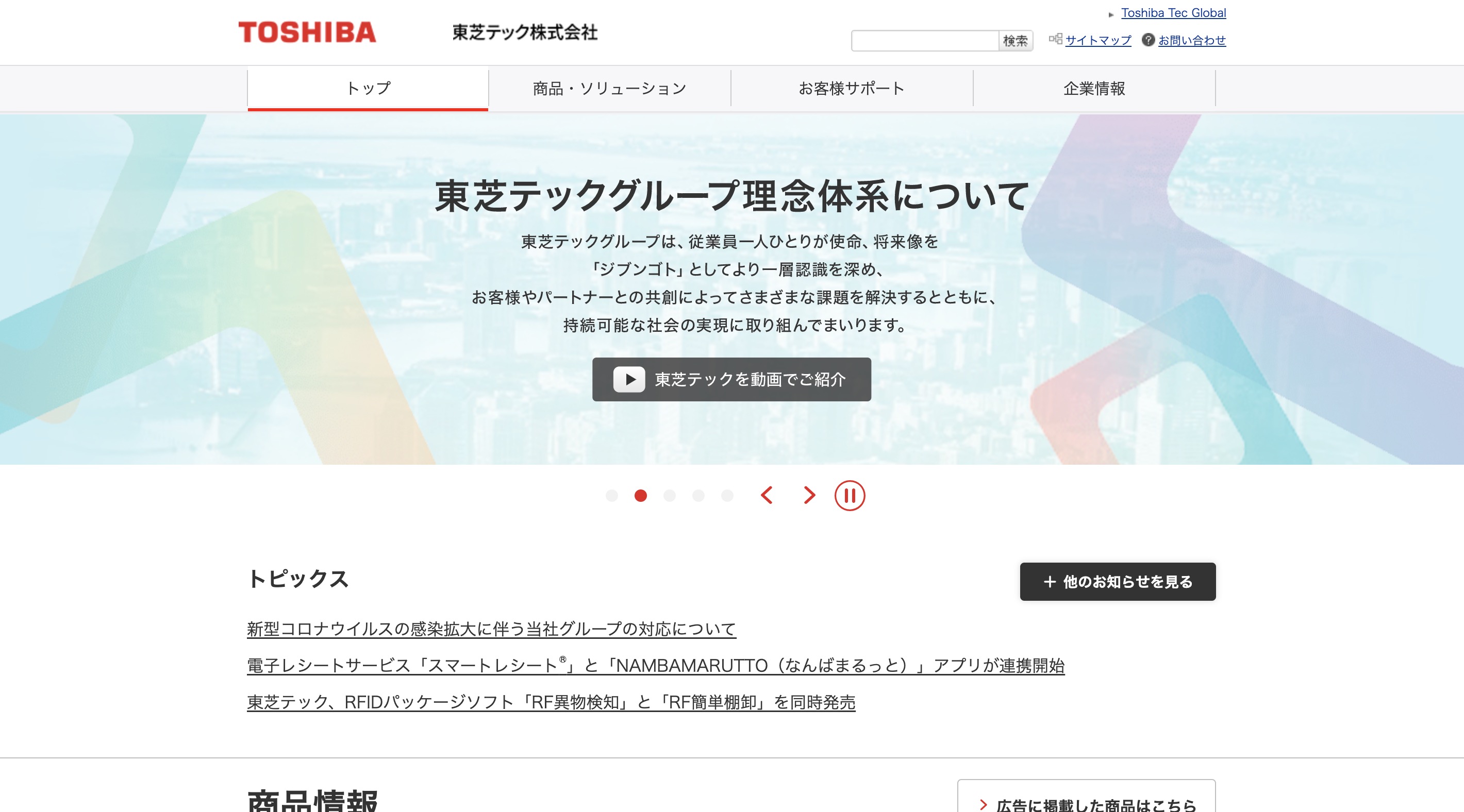
Task: Select the active red carousel dot
Action: point(640,496)
